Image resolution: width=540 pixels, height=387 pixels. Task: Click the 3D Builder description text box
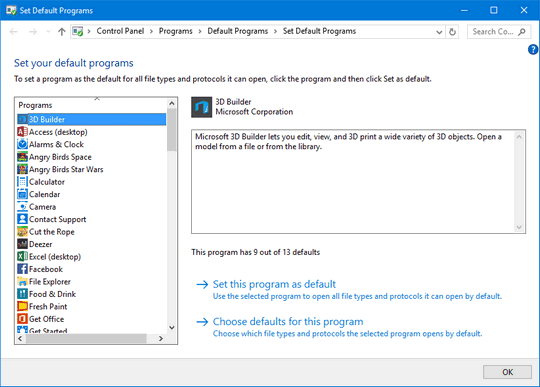click(359, 181)
